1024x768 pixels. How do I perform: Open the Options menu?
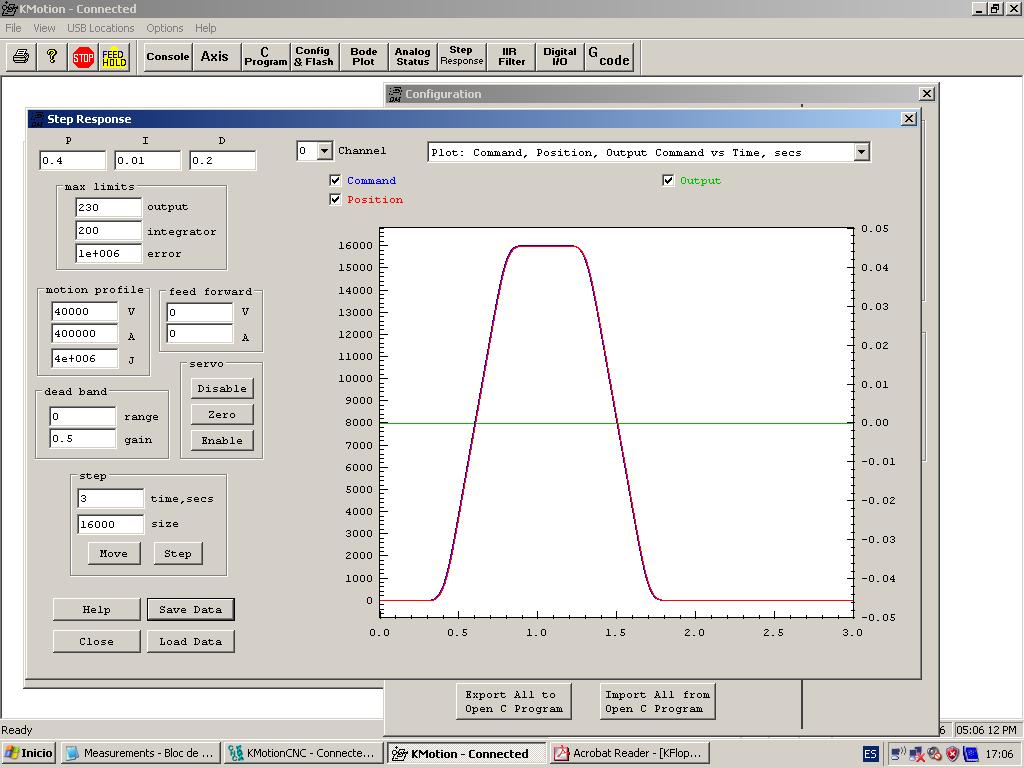tap(164, 28)
